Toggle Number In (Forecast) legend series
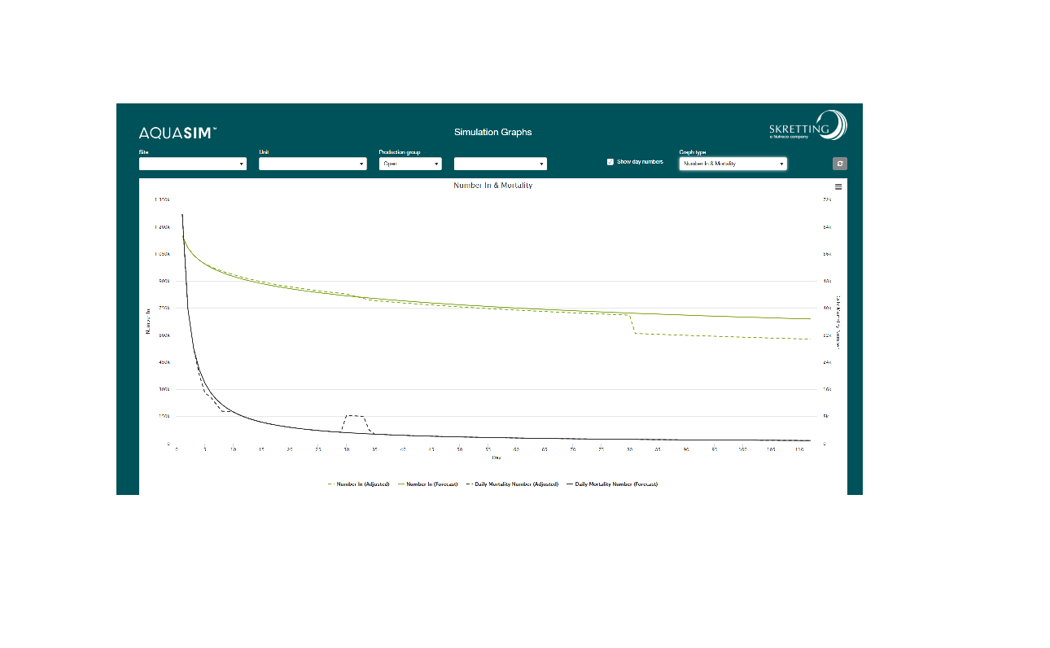 point(432,483)
